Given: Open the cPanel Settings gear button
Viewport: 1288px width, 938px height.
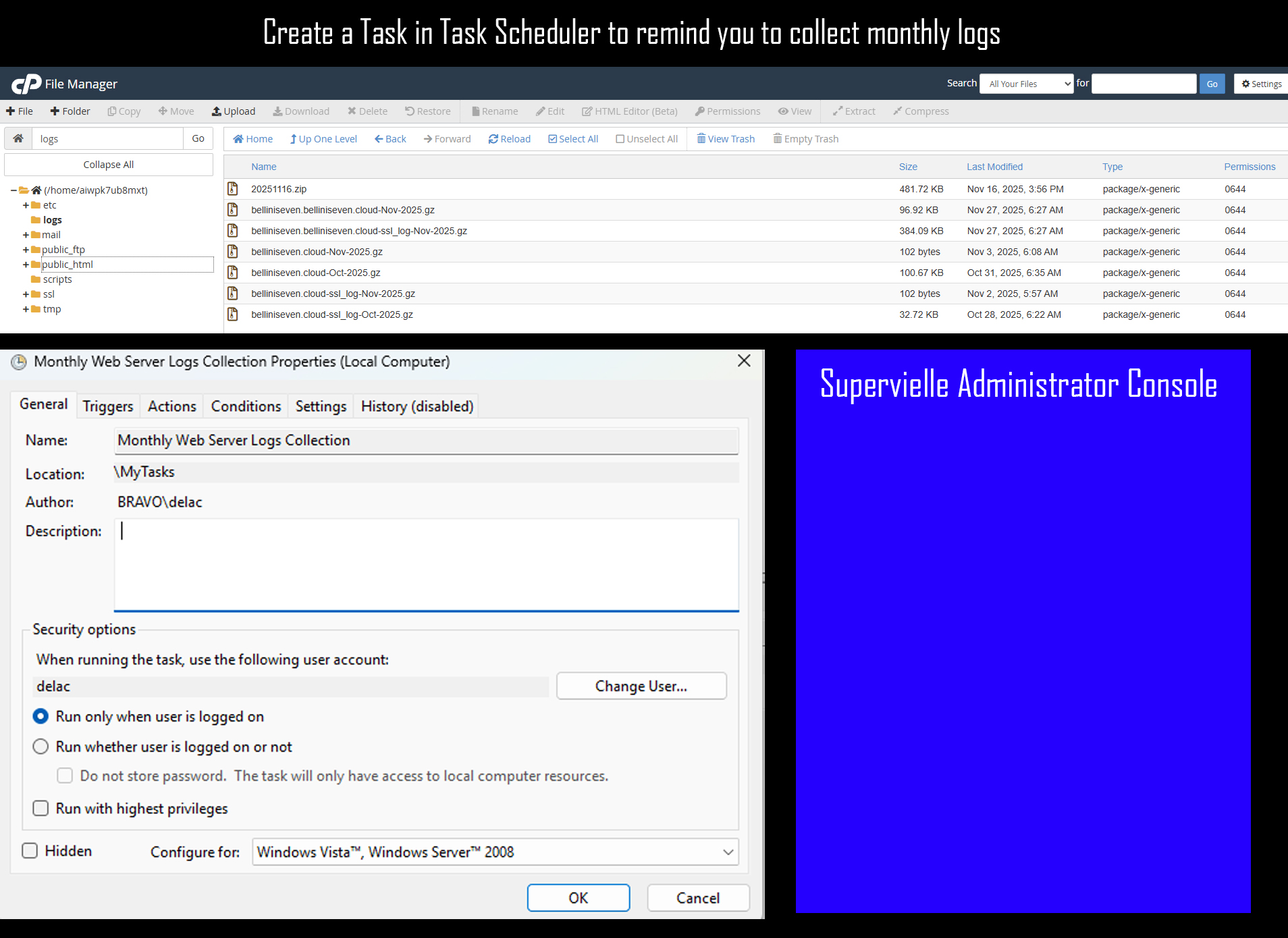Looking at the screenshot, I should [x=1261, y=84].
